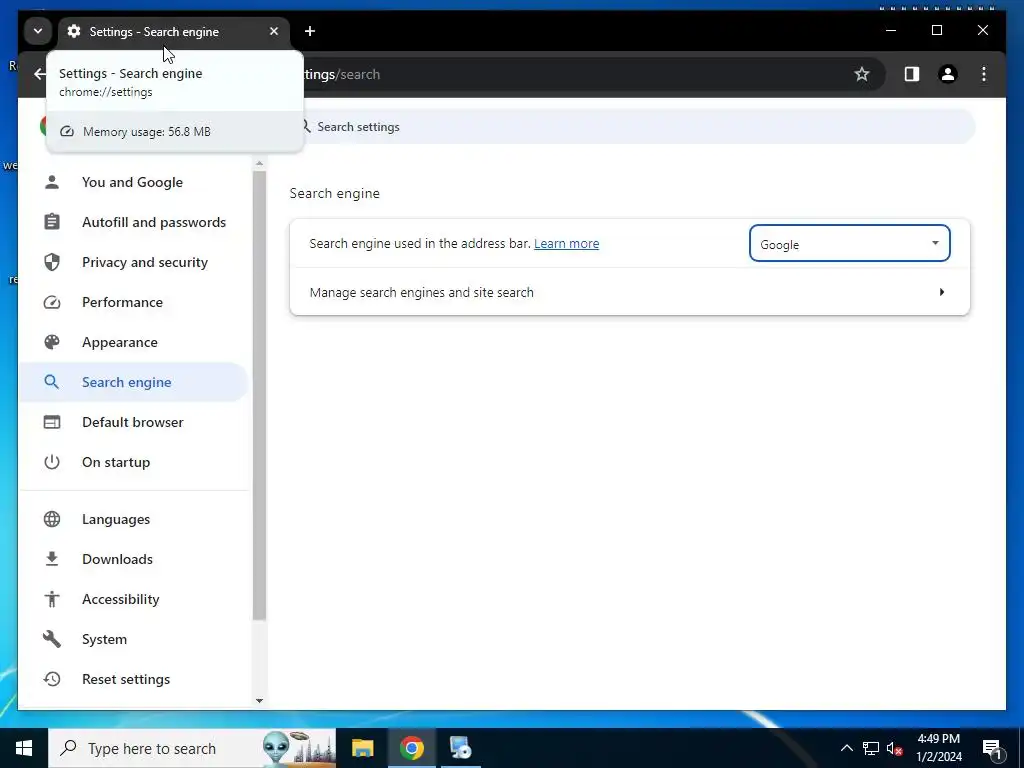
Task: Click the sidebar scroll down arrow
Action: (x=259, y=701)
